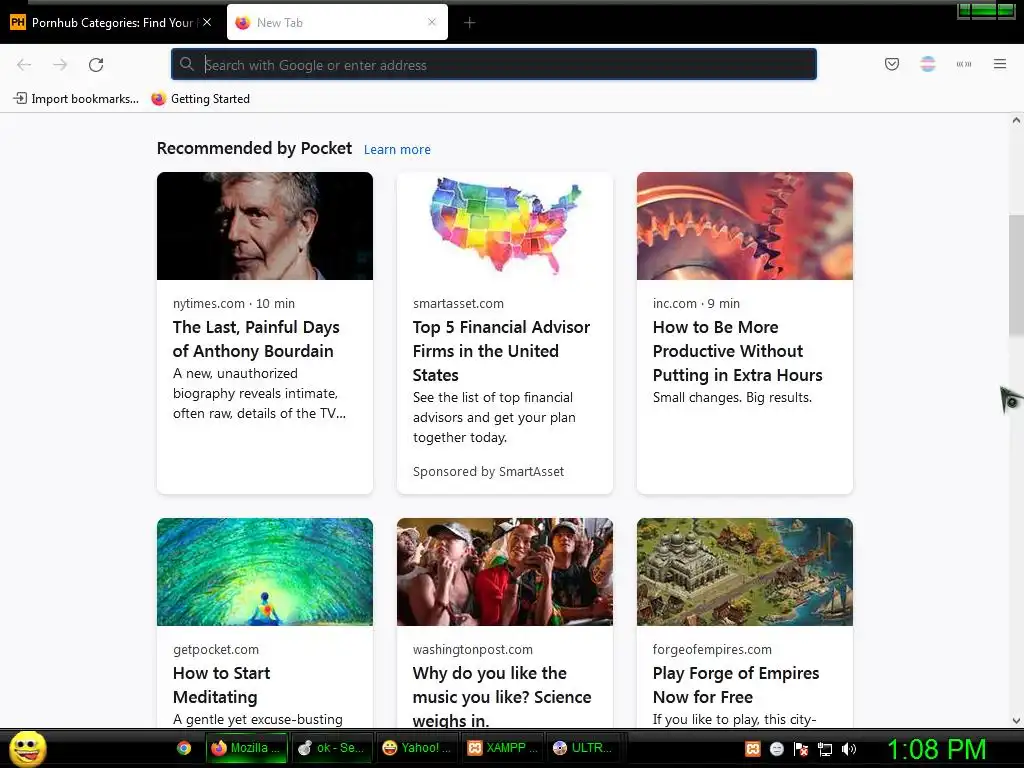The image size is (1024, 768).
Task: Open the Getting Started bookmark
Action: pos(200,99)
